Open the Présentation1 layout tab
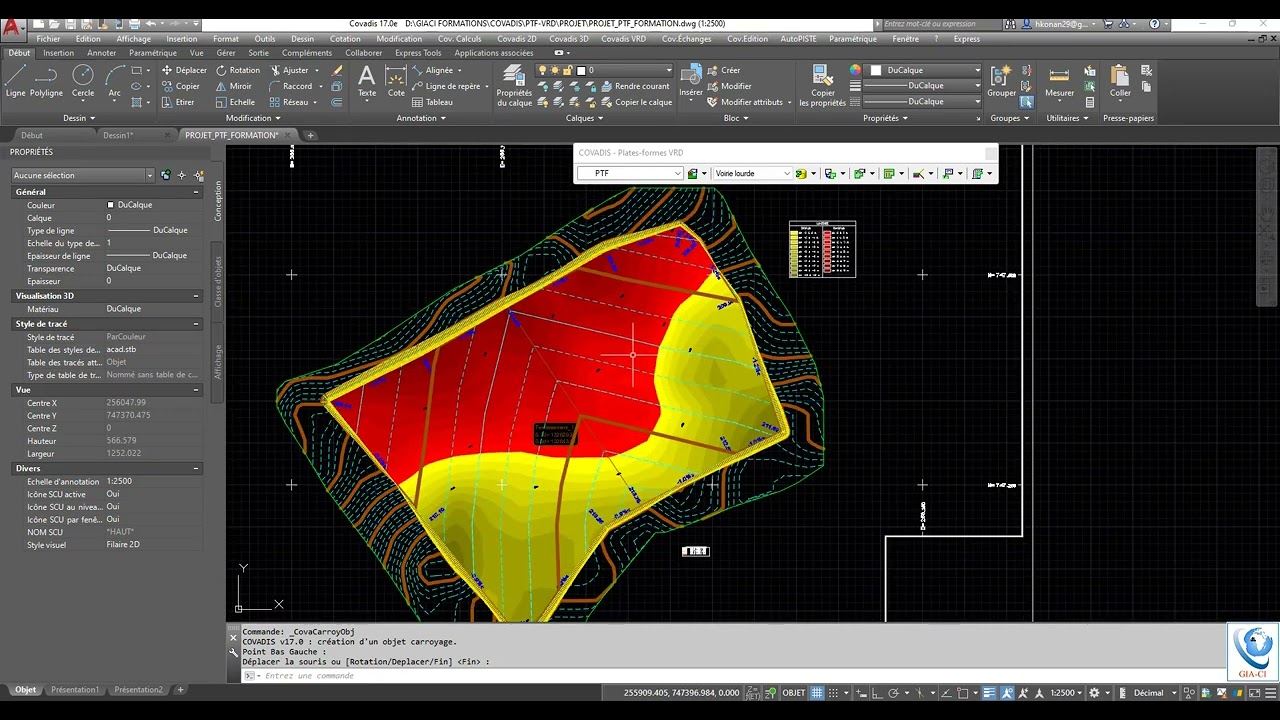Screen dimensions: 1280x720 [75, 690]
